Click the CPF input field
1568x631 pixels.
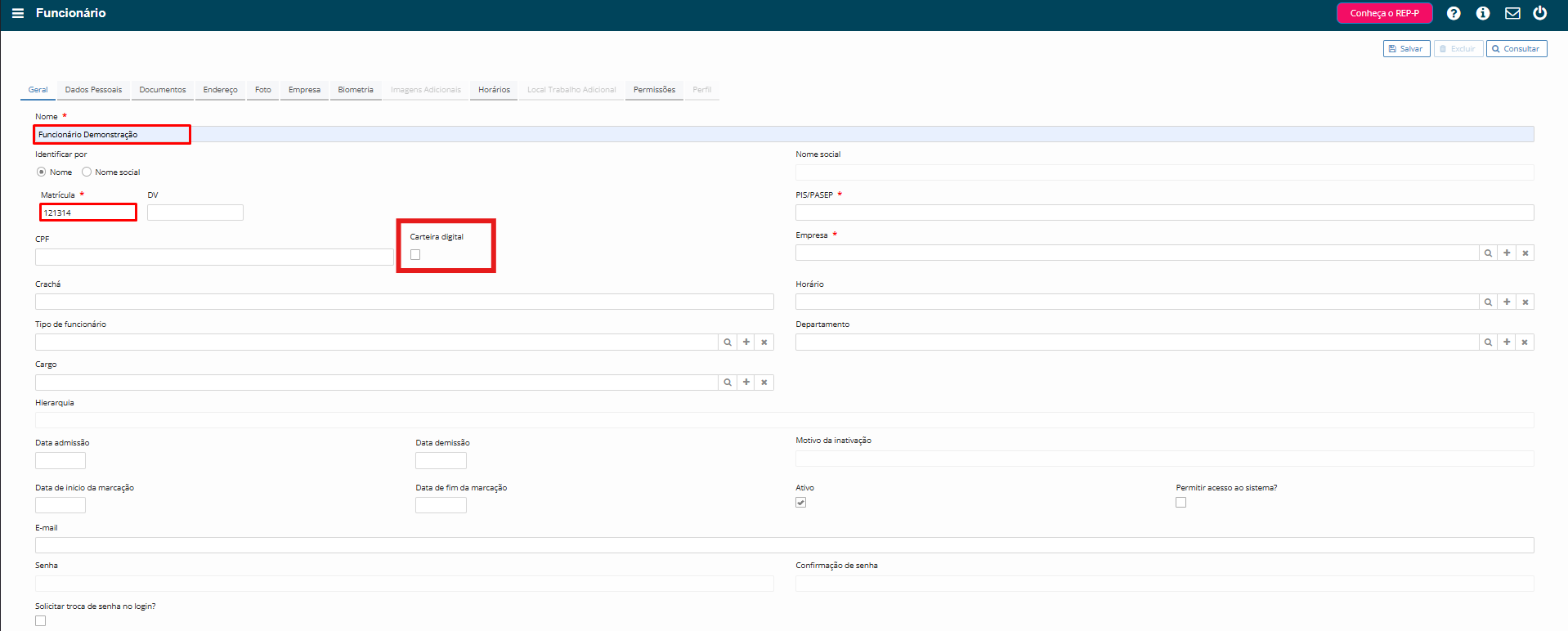214,257
